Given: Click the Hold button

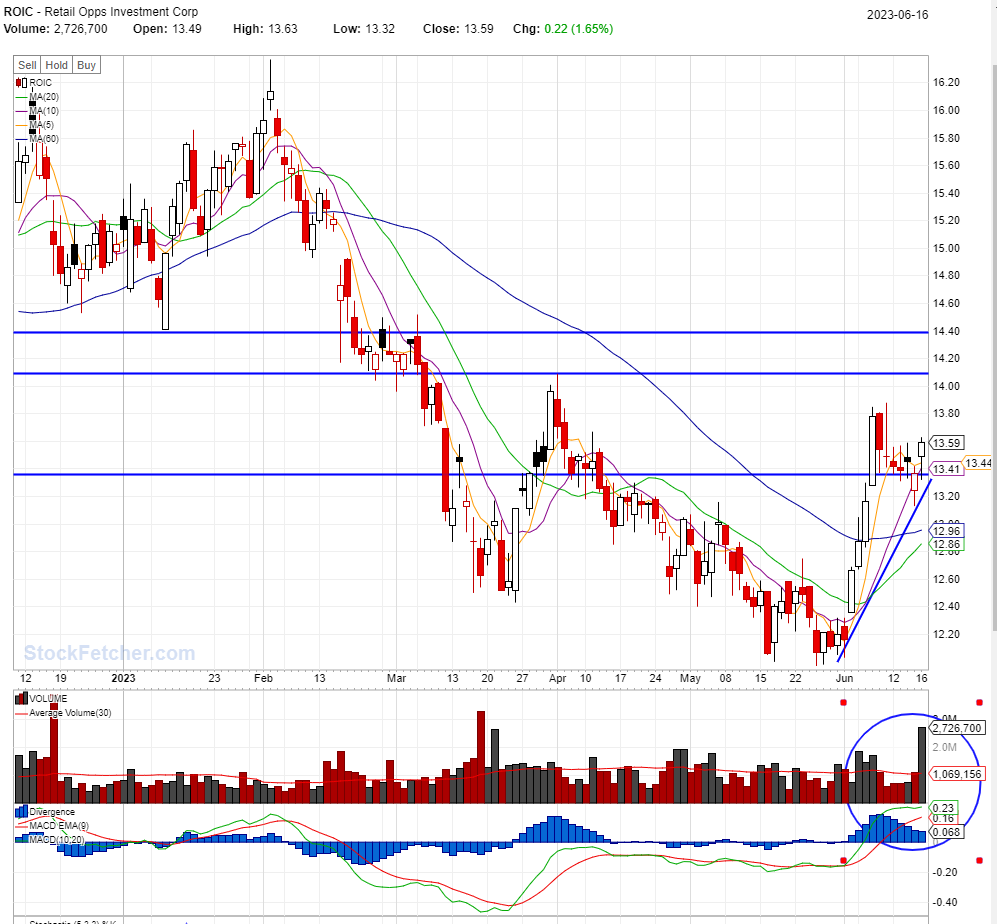Looking at the screenshot, I should click(x=57, y=65).
